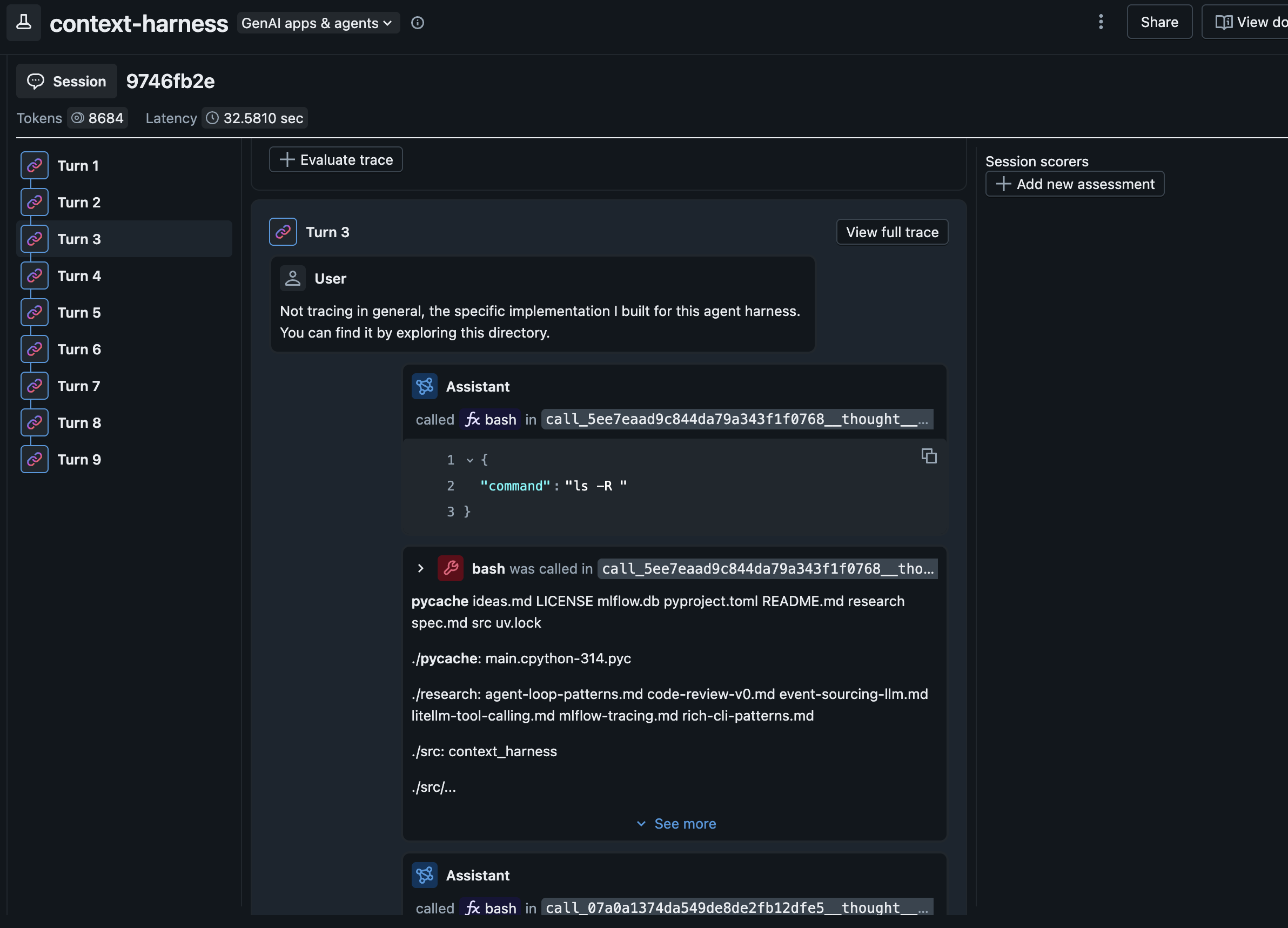Expand the bash tool call result section
The height and width of the screenshot is (928, 1288).
(x=420, y=568)
